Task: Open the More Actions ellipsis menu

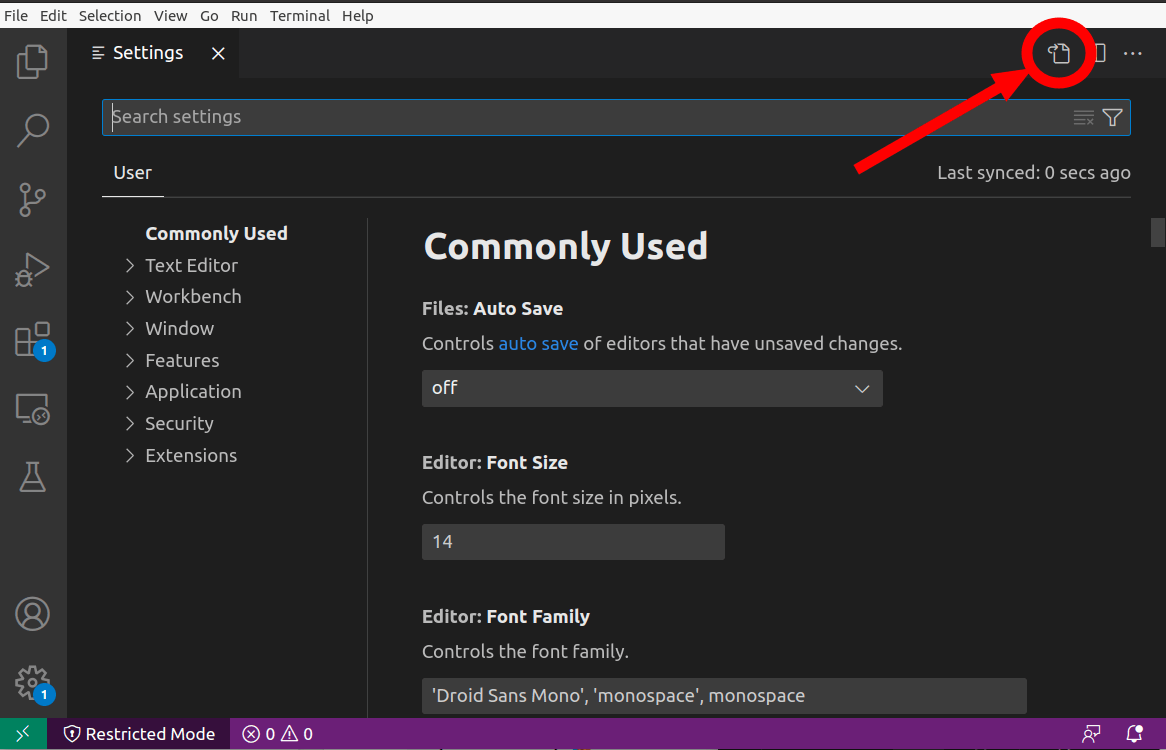Action: pyautogui.click(x=1132, y=54)
